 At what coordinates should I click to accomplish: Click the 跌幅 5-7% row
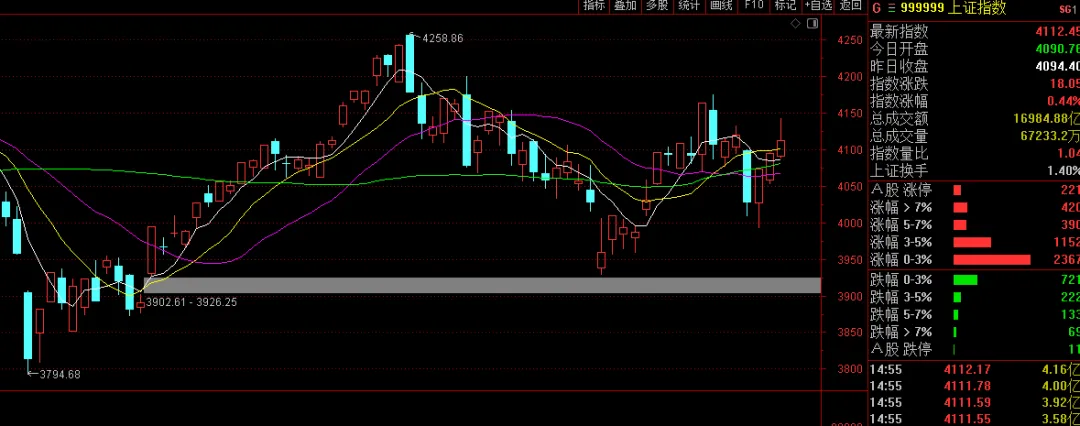(974, 315)
